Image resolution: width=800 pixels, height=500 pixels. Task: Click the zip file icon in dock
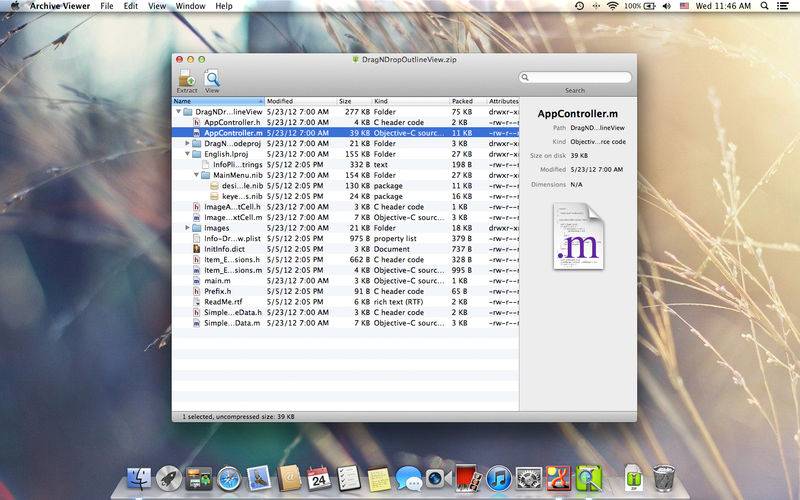point(633,478)
